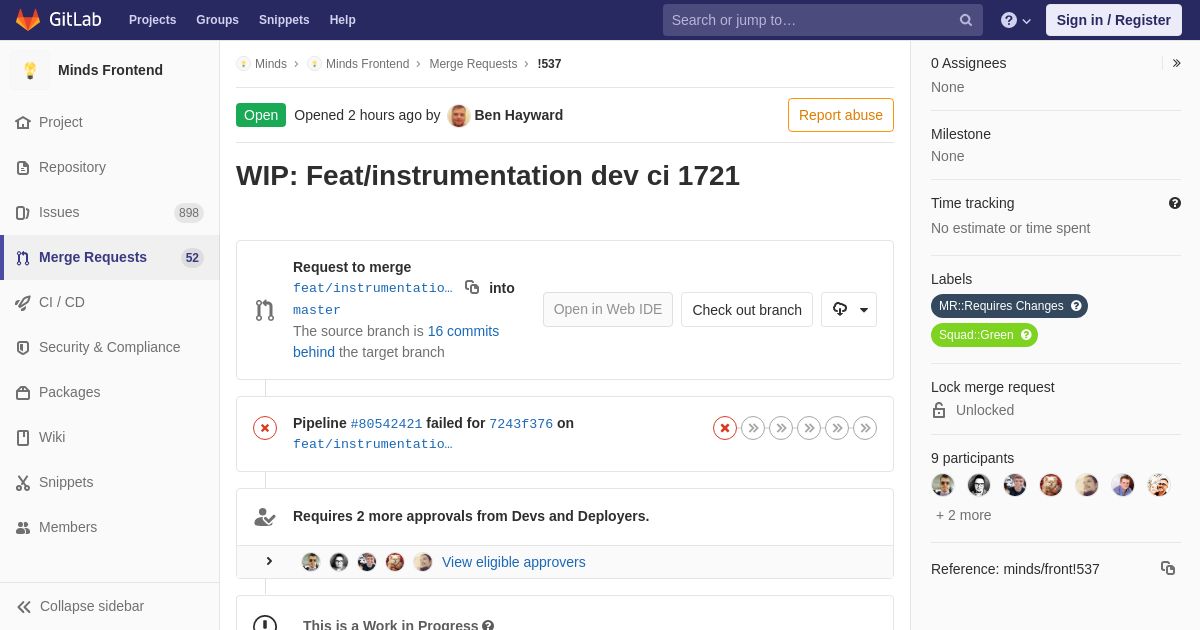Open commit 7243f376 link
The height and width of the screenshot is (630, 1200).
(521, 424)
